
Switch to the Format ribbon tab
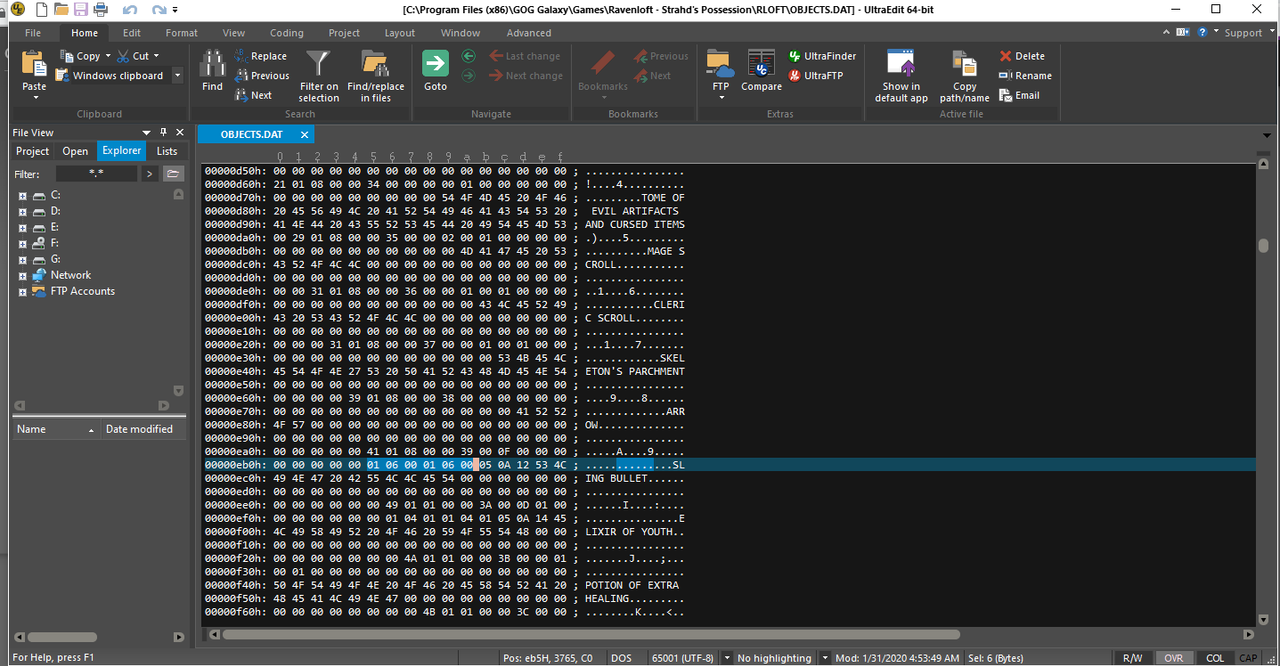181,32
